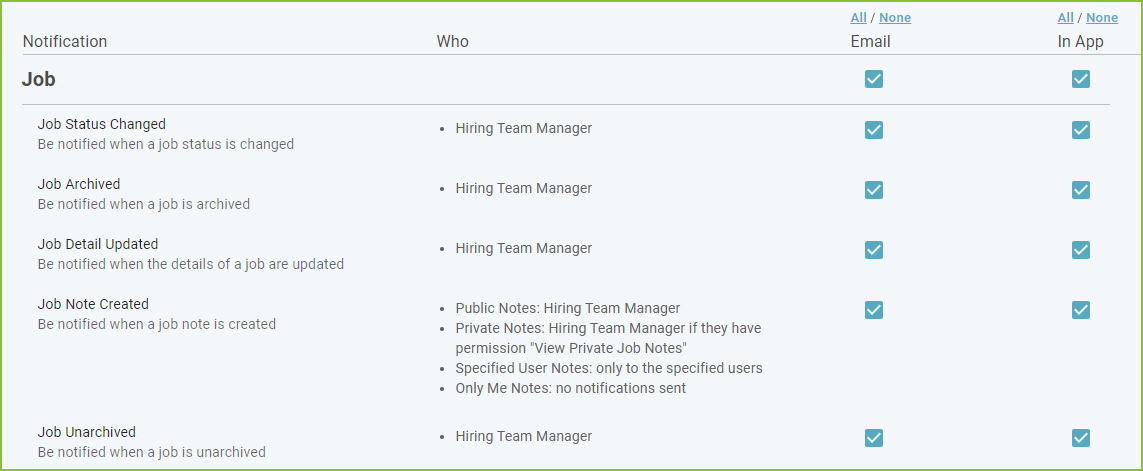Image resolution: width=1143 pixels, height=471 pixels.
Task: Toggle In App for Job Status Changed
Action: pos(1080,130)
